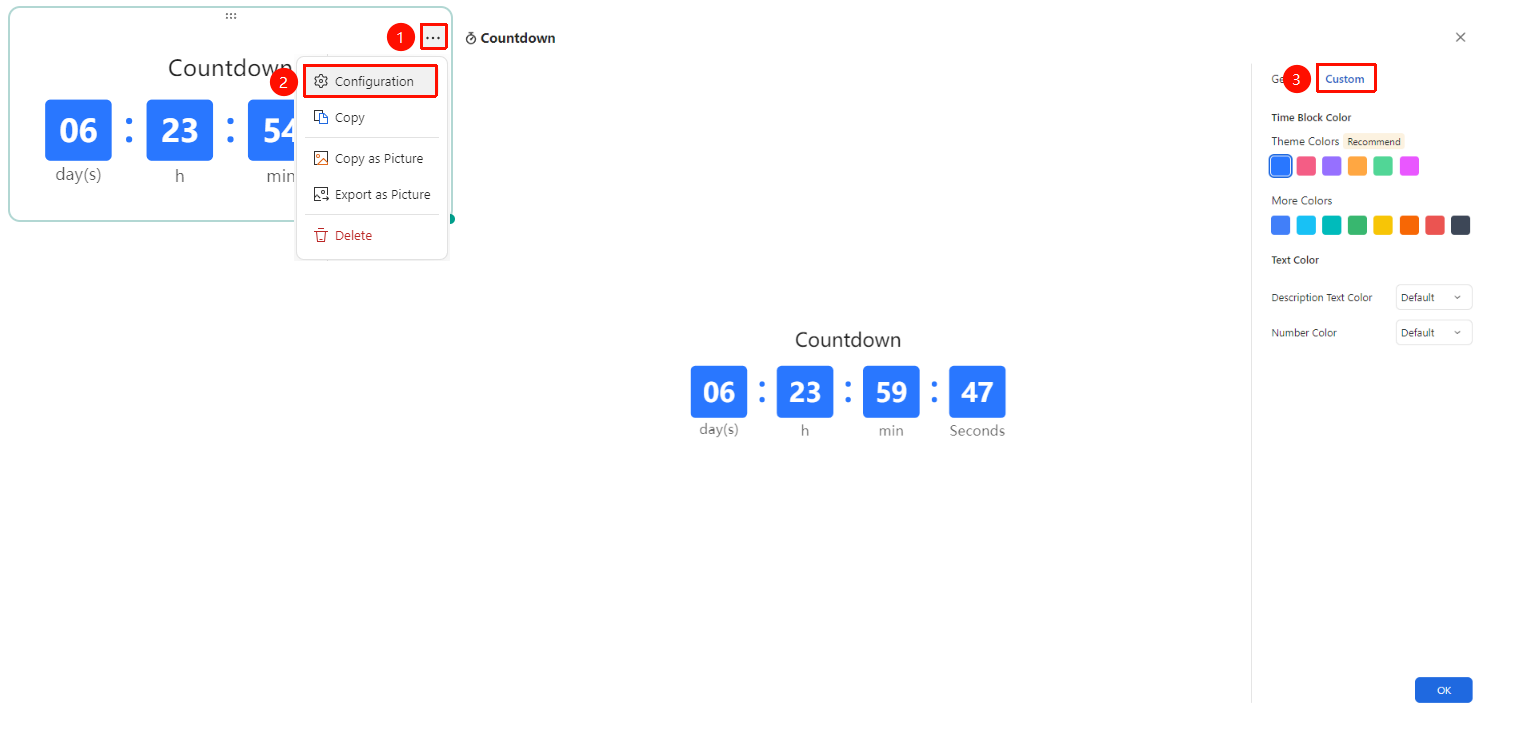Choose the sky blue swatch under More Colors
The image size is (1531, 745).
pyautogui.click(x=1306, y=225)
